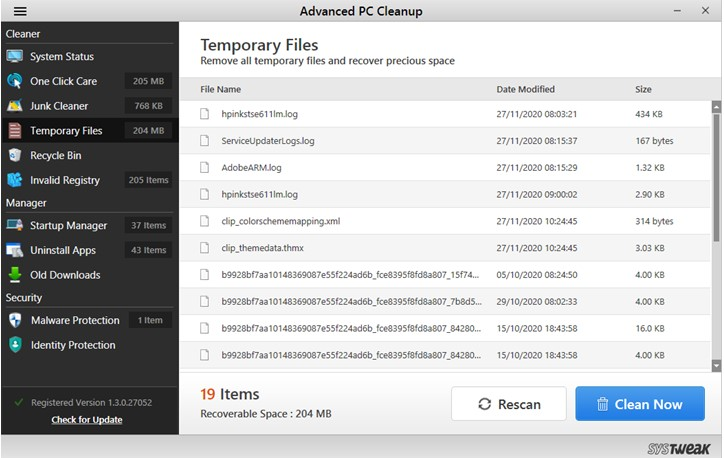Click file icon beside clip_themedata.thmx
Image resolution: width=724 pixels, height=458 pixels.
[205, 248]
